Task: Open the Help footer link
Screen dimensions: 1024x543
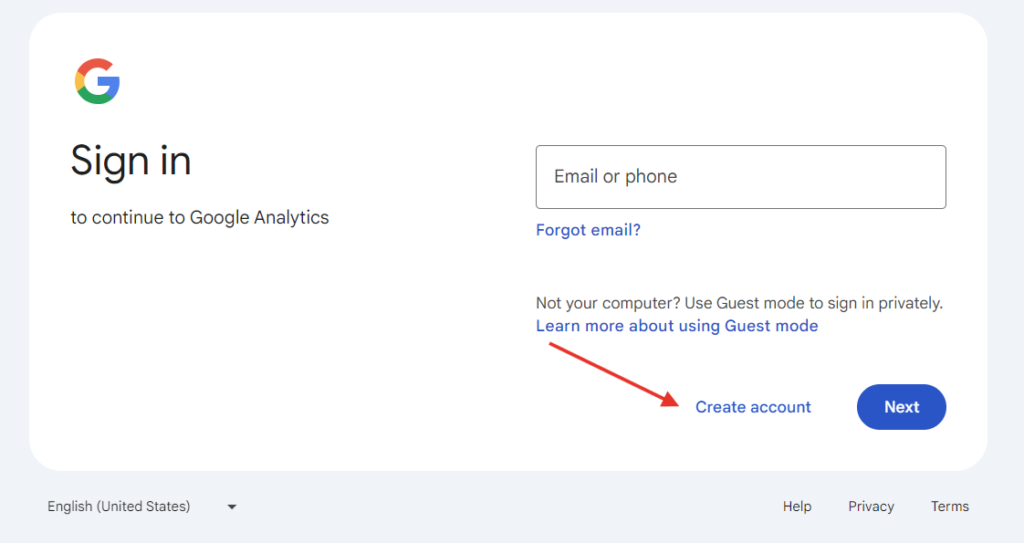Action: 797,506
